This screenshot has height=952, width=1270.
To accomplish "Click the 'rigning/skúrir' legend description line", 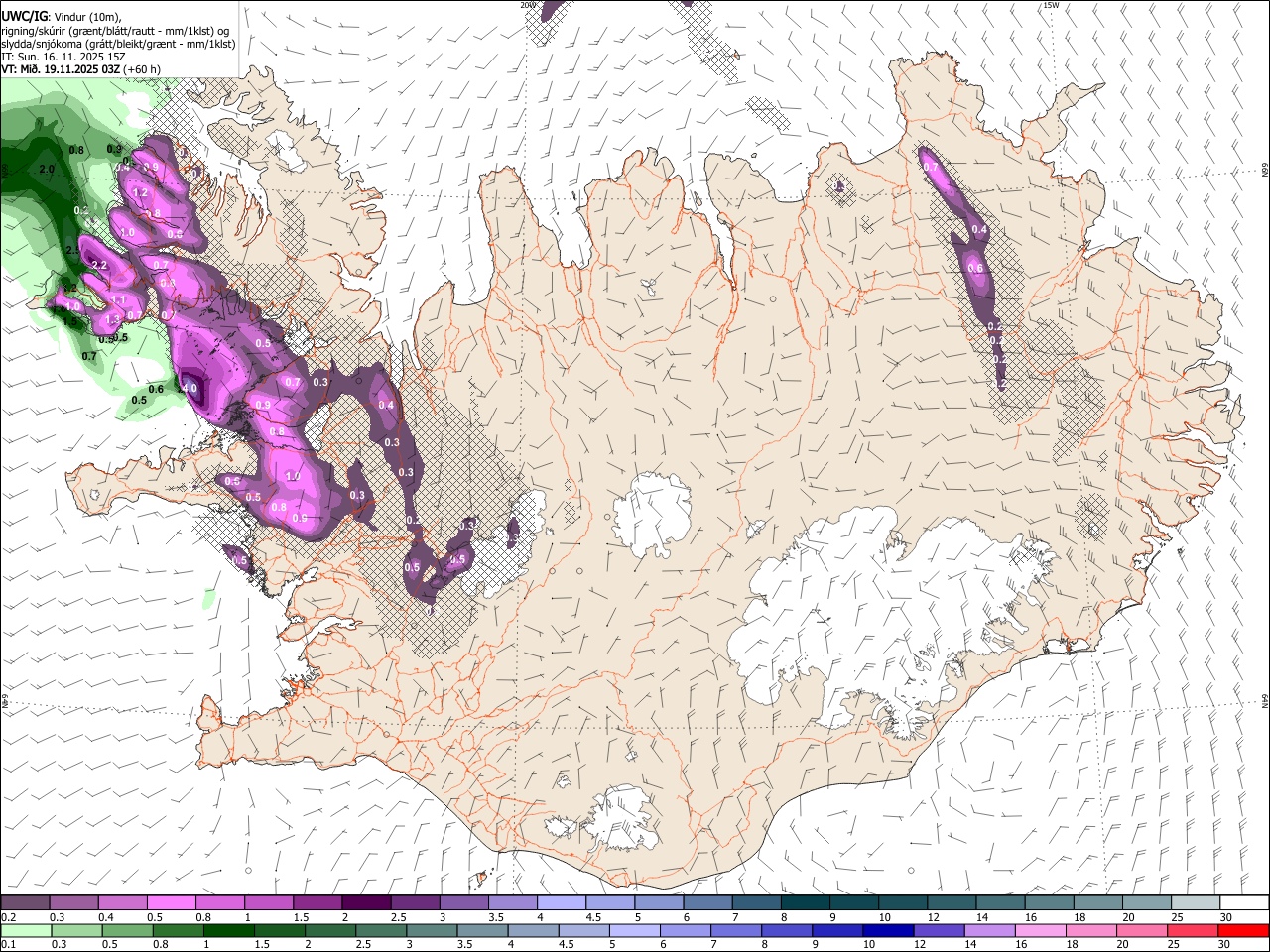I will pos(116,31).
